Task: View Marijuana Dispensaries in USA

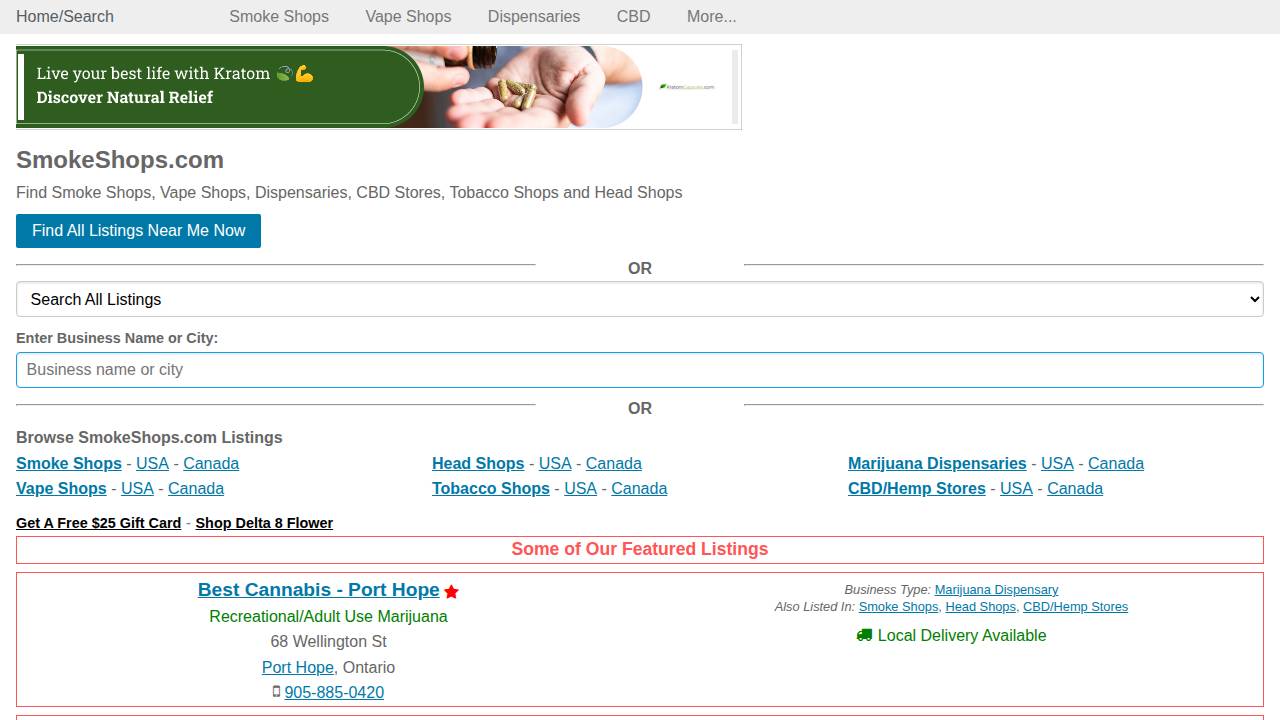Action: tap(1057, 463)
